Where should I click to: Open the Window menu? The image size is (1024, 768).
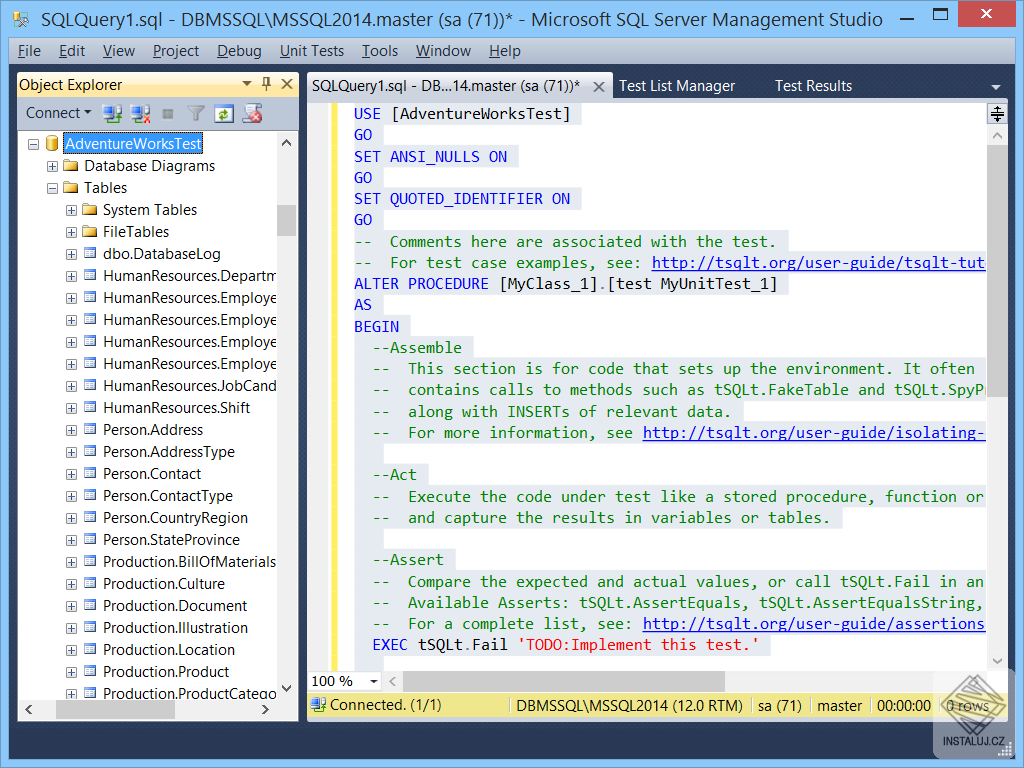point(443,51)
